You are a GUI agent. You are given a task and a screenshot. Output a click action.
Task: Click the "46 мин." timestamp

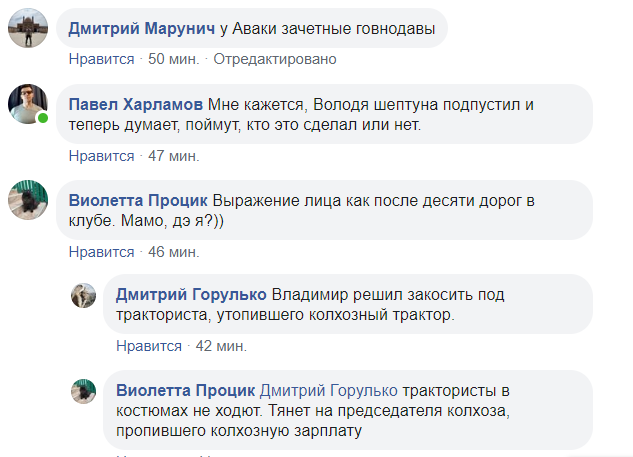pyautogui.click(x=173, y=252)
